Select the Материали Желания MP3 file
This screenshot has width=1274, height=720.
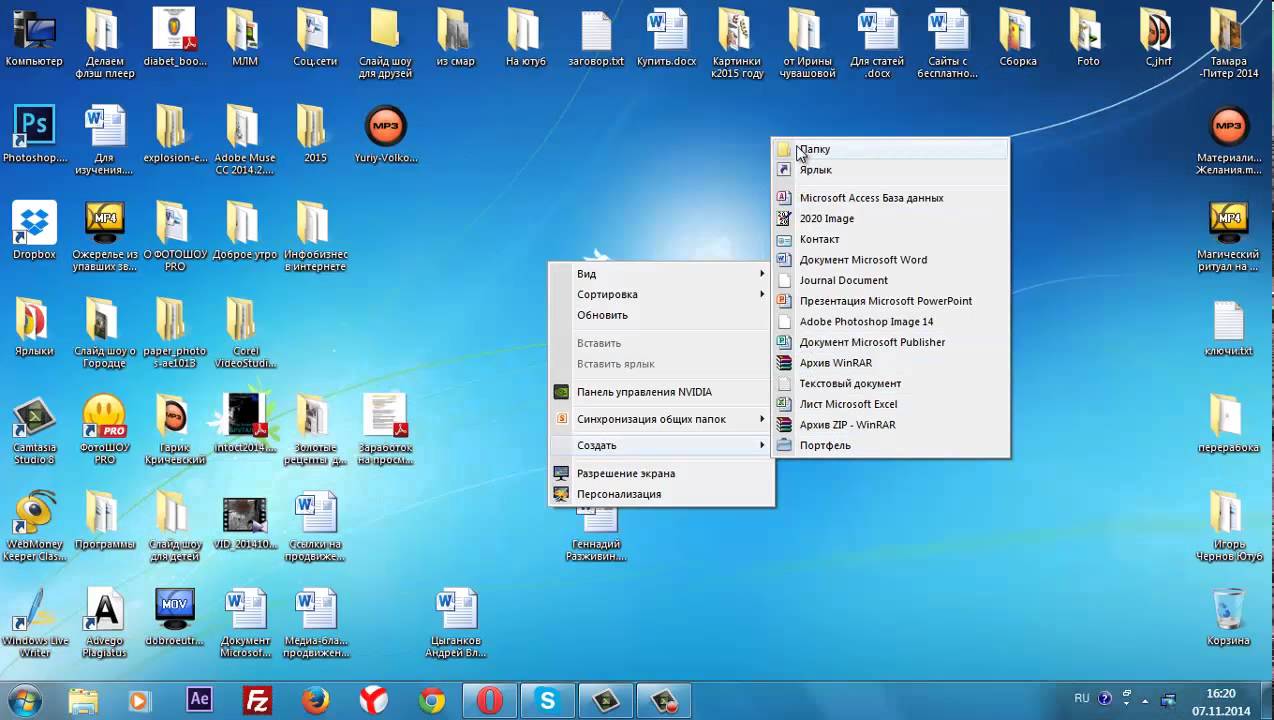point(1228,140)
